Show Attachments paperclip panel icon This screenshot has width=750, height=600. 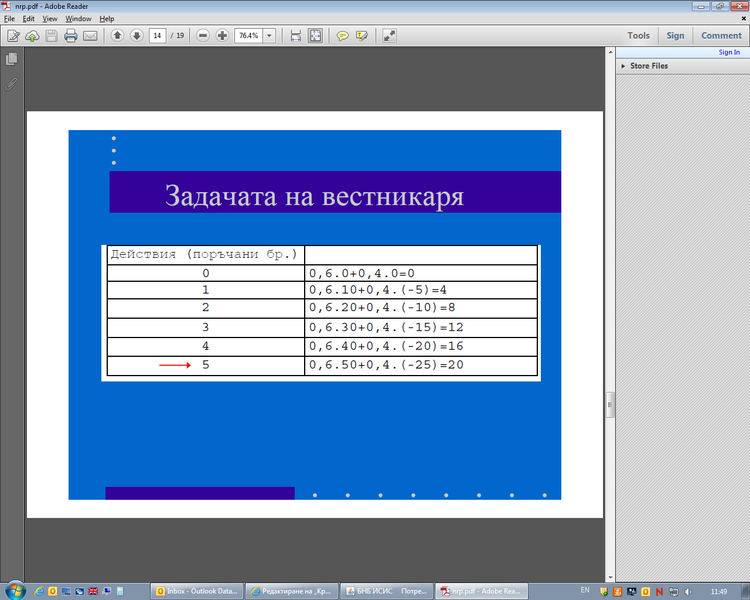point(11,84)
